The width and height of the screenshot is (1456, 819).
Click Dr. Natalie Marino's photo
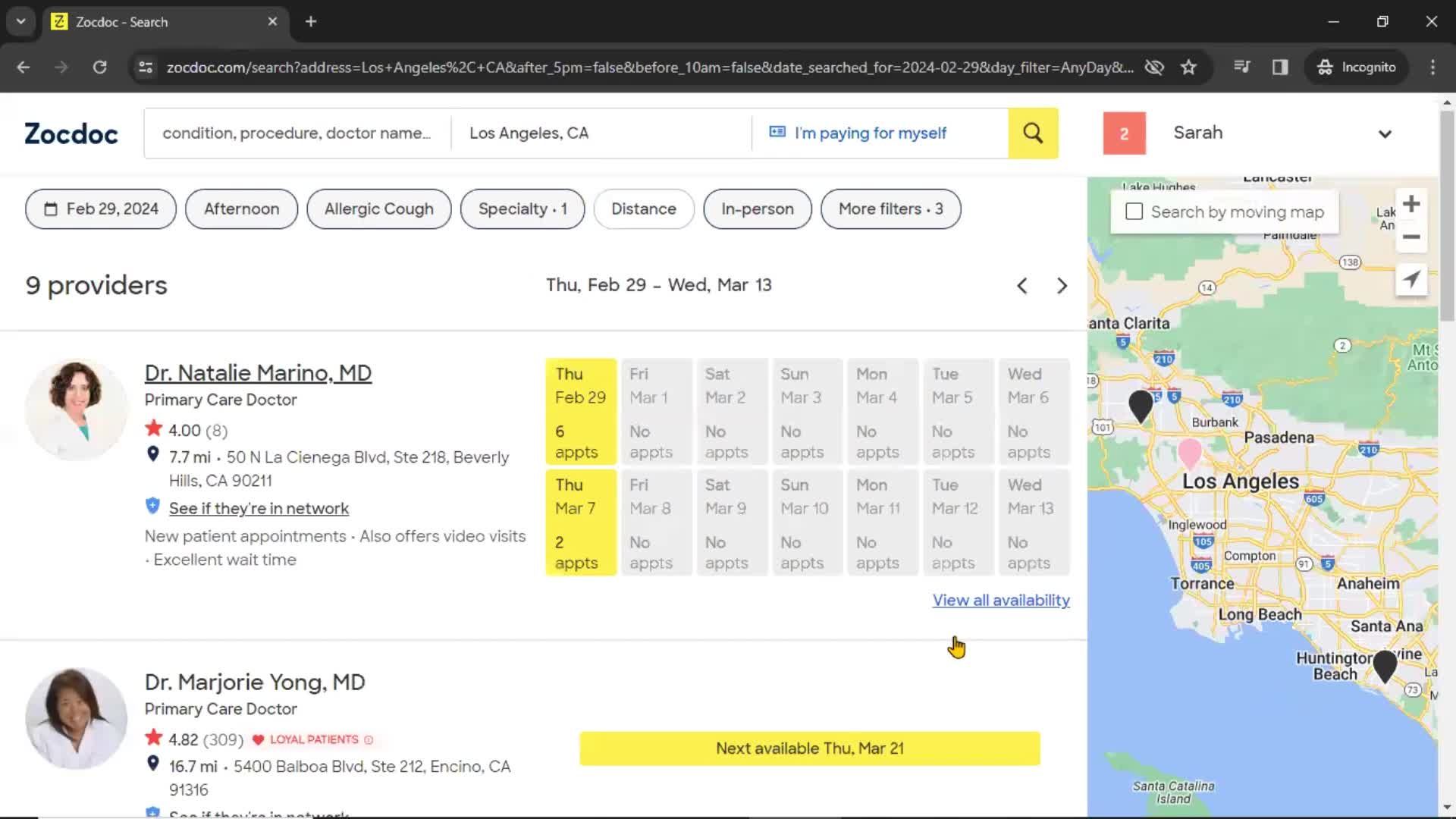77,410
